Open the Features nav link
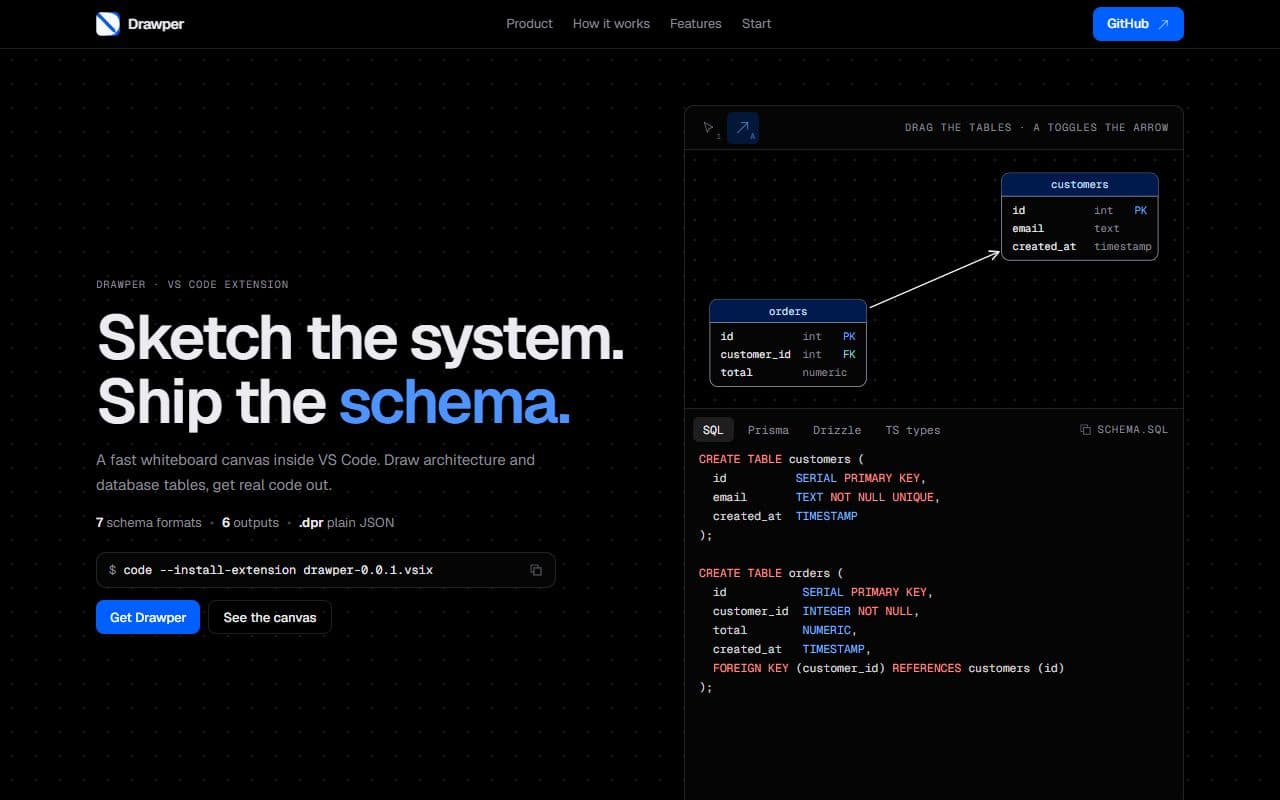 tap(696, 24)
